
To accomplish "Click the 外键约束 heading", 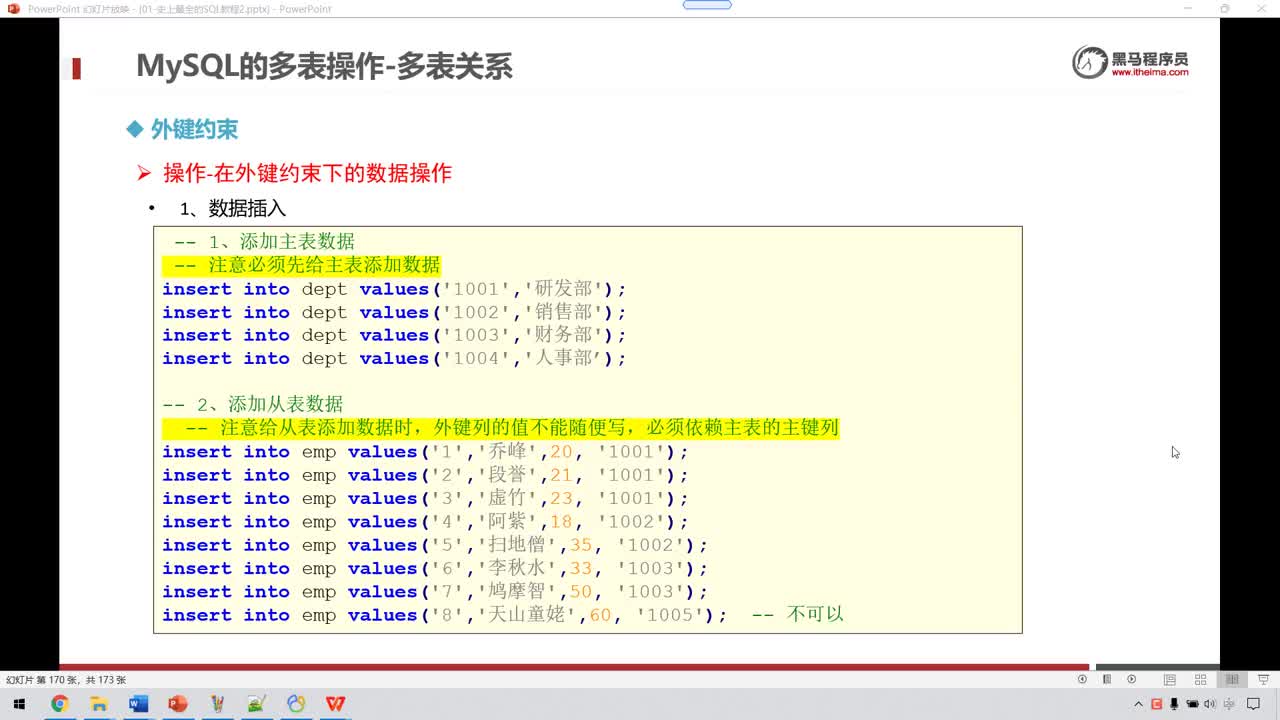I will [x=194, y=129].
